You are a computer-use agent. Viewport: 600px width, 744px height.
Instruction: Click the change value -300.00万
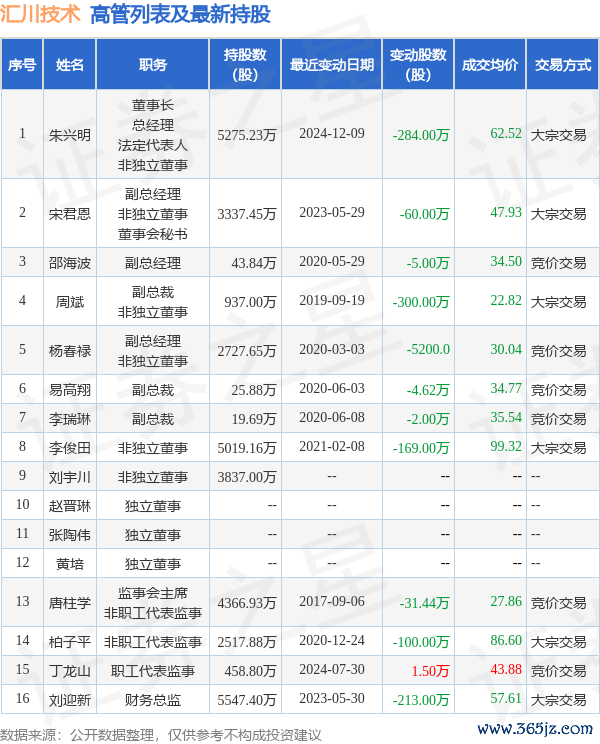[x=421, y=302]
